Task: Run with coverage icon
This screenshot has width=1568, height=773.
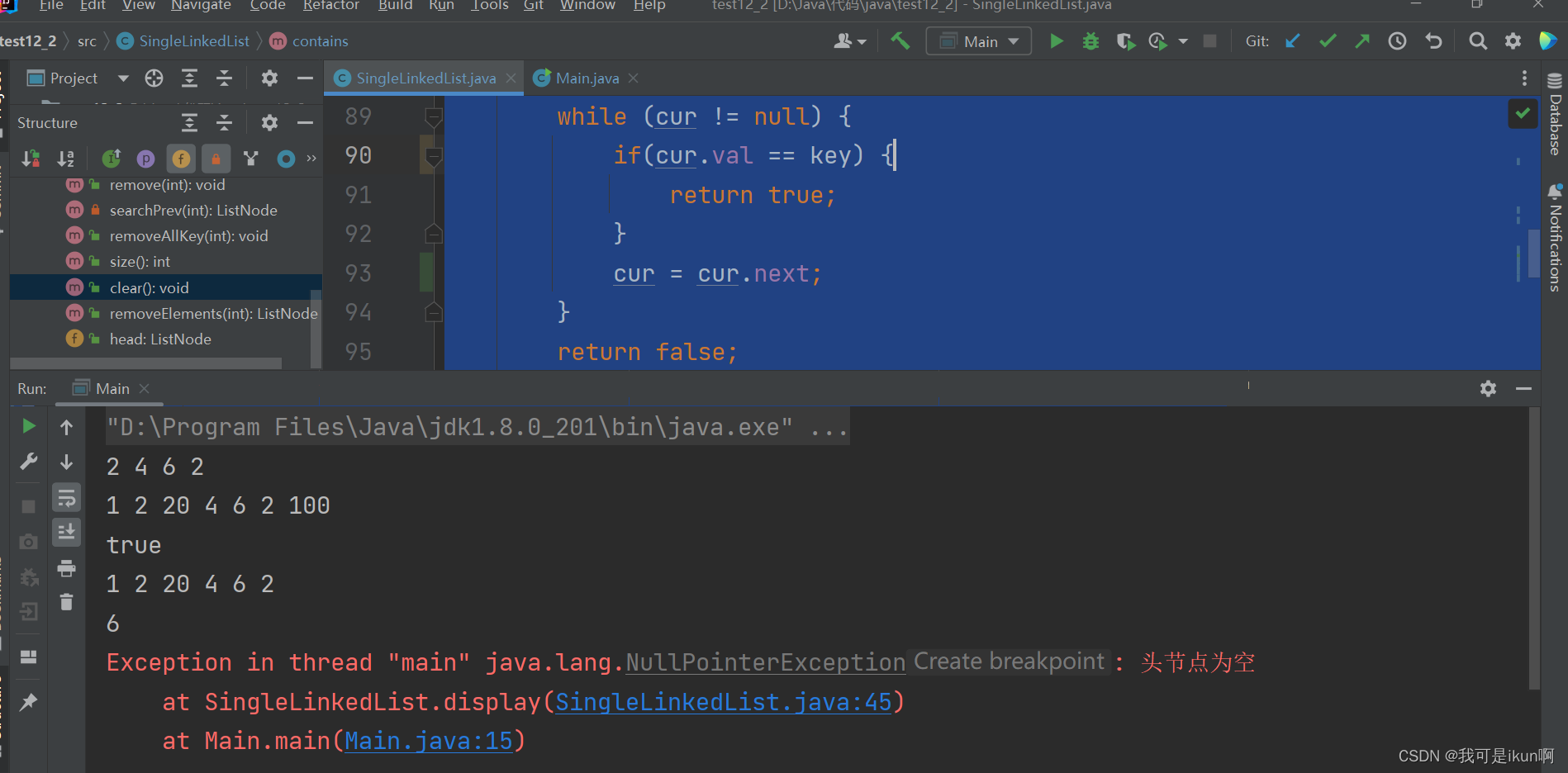Action: (1125, 41)
